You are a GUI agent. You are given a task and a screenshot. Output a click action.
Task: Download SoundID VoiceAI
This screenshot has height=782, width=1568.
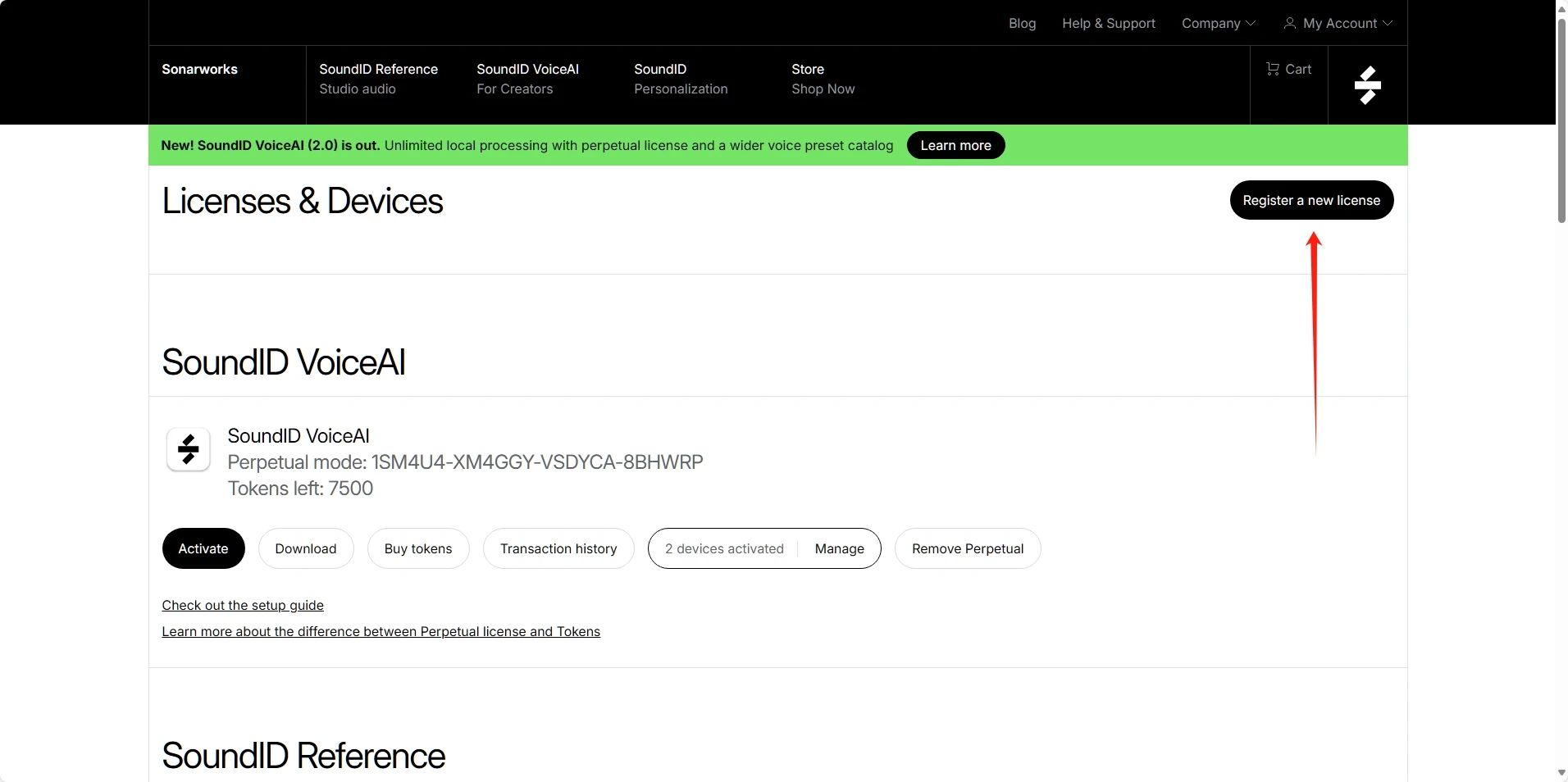[305, 548]
